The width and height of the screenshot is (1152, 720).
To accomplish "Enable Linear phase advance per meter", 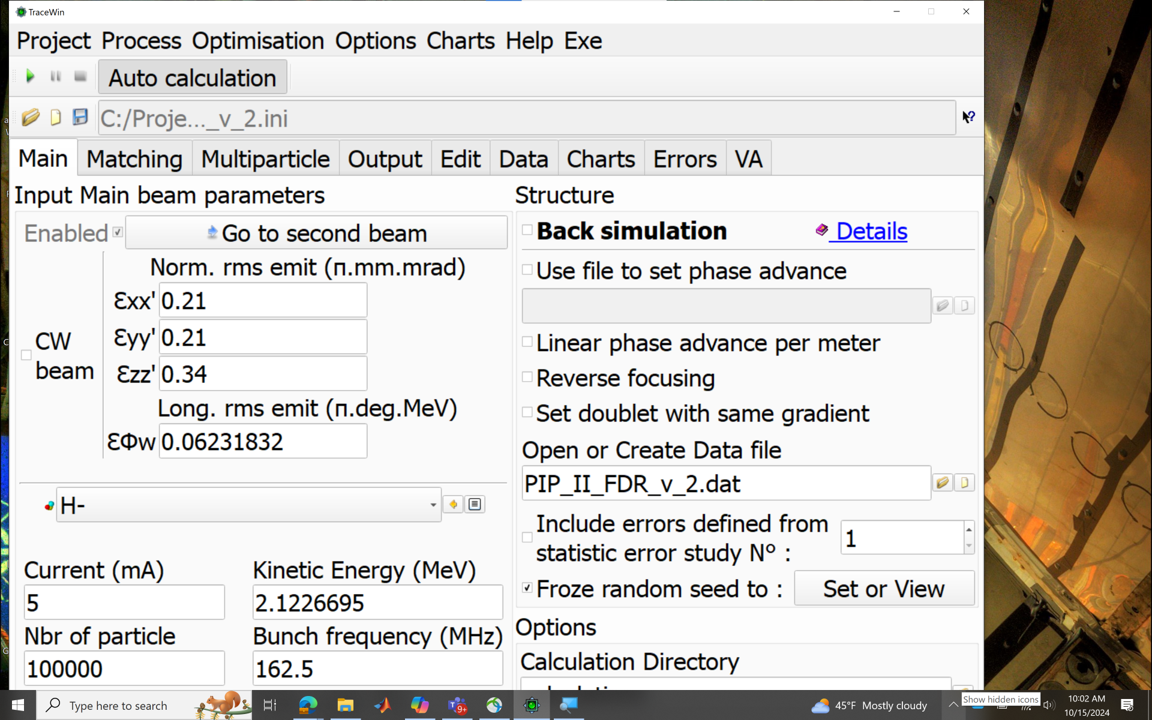I will (x=528, y=342).
